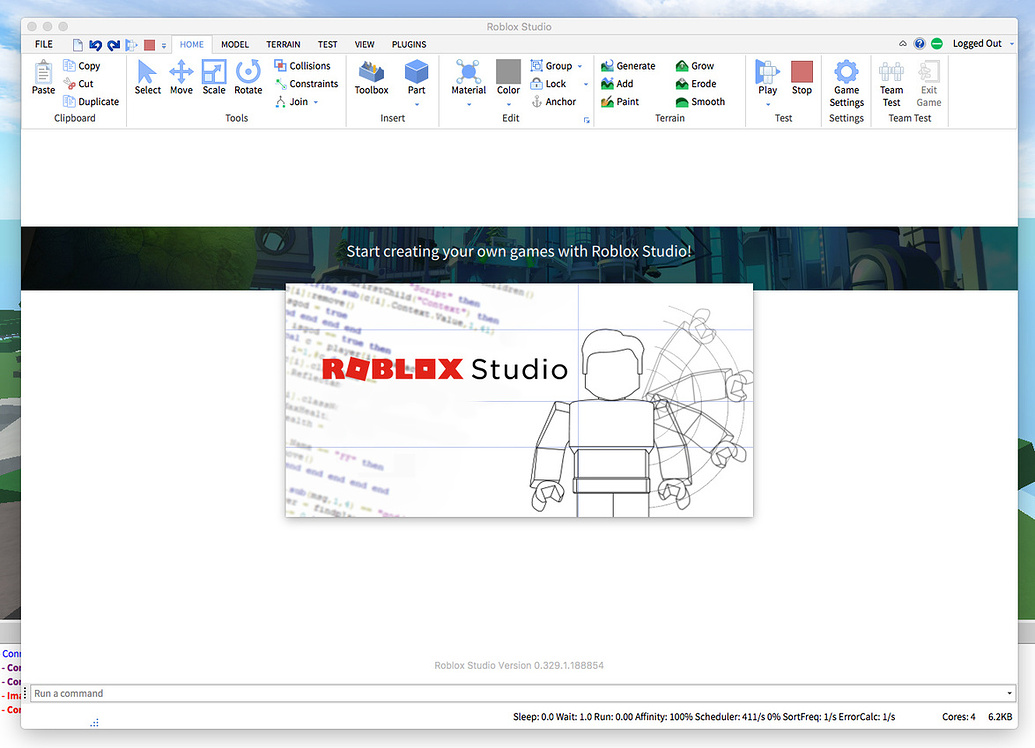Click the "Cores: 4" status entry
Viewport: 1035px width, 748px height.
click(958, 716)
